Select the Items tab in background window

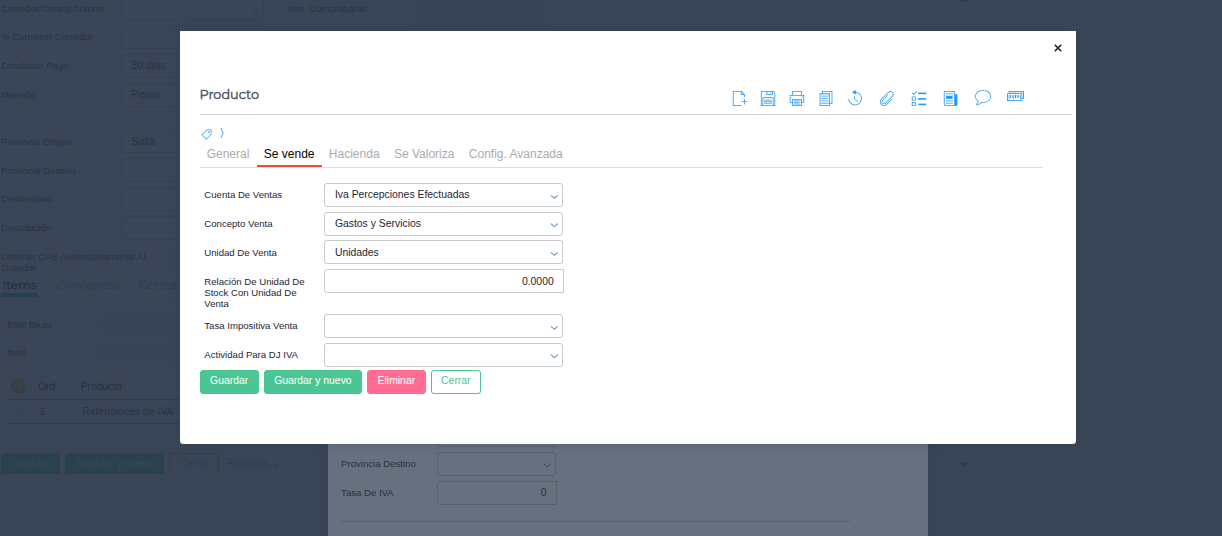[x=20, y=286]
